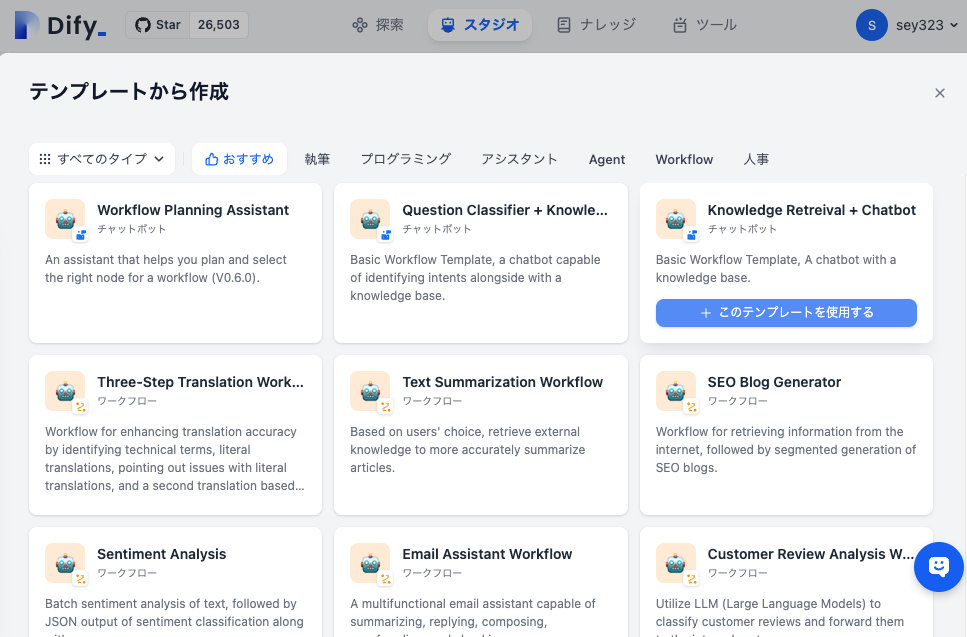Viewport: 967px width, 637px height.
Task: Click the ワークフロー label under SEO Blog Generator
Action: tap(738, 401)
